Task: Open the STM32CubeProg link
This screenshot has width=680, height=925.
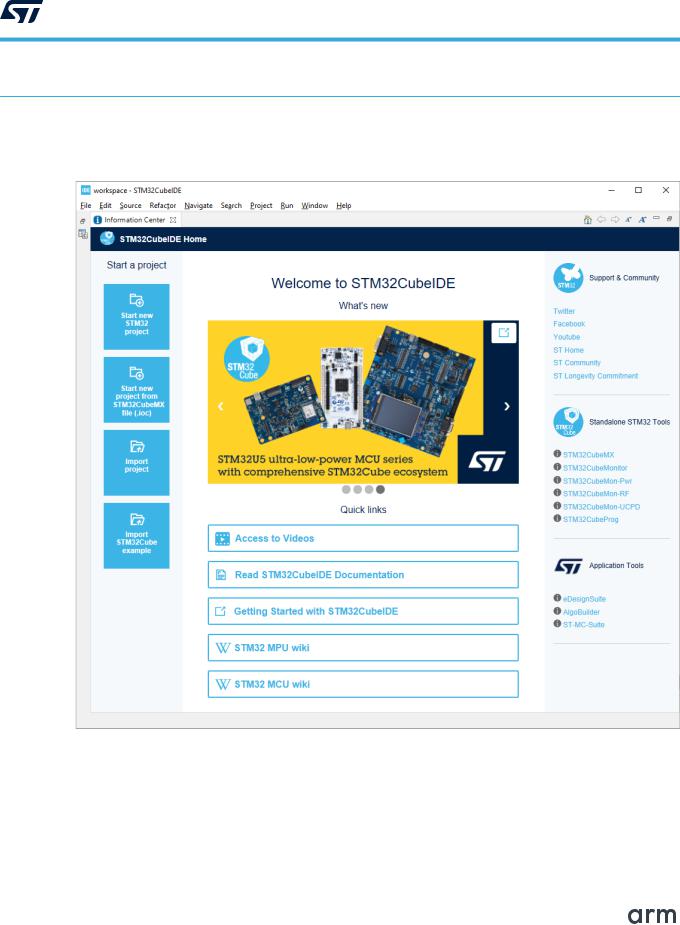Action: pos(591,519)
